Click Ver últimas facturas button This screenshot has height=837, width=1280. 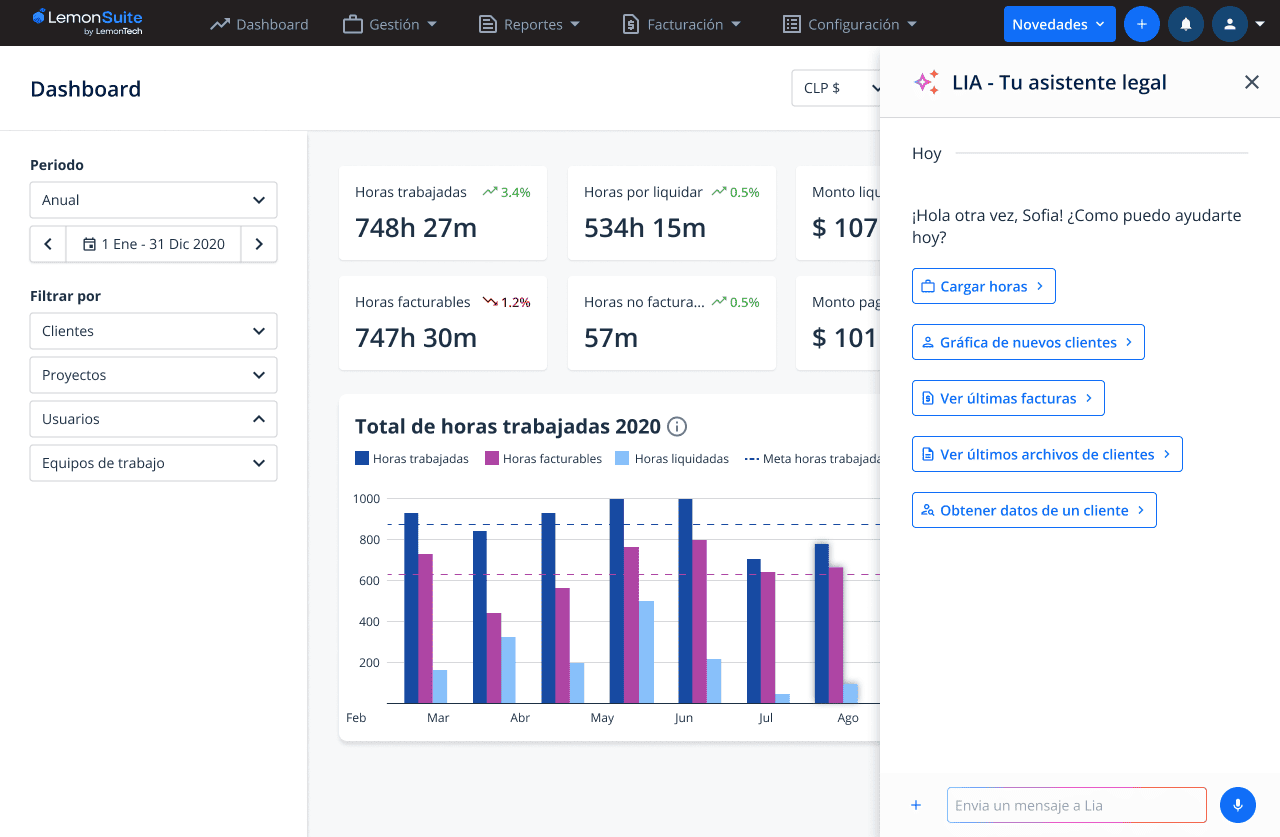pos(1007,398)
